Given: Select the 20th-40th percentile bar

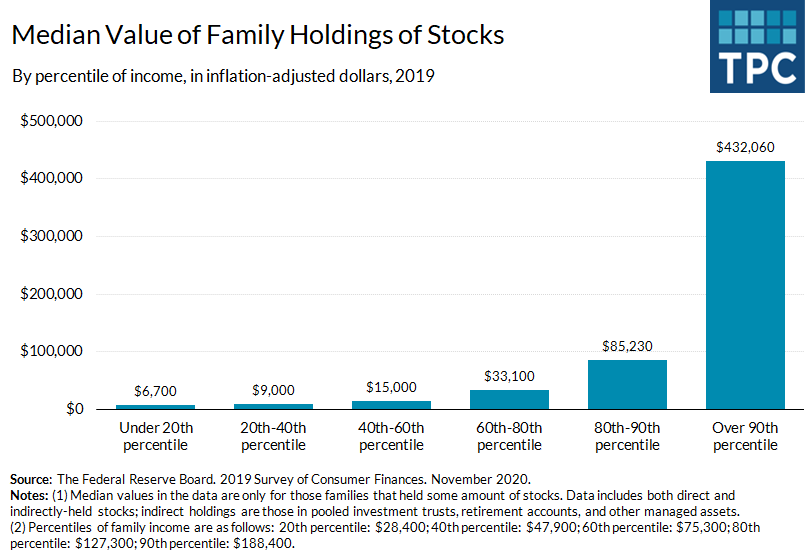Looking at the screenshot, I should tap(273, 406).
